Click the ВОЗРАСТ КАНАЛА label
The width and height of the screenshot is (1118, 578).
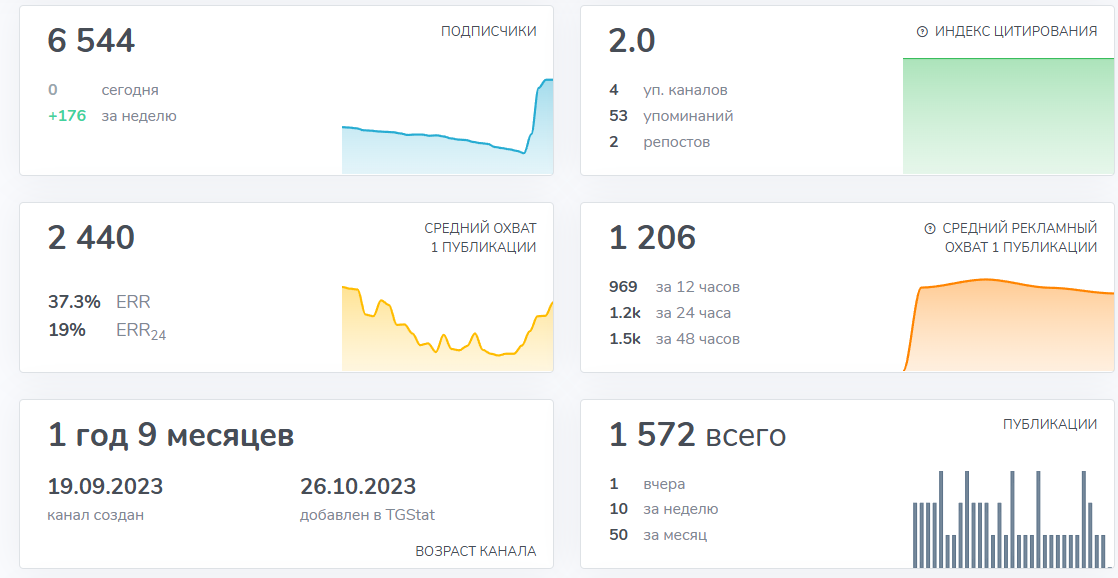pos(476,551)
